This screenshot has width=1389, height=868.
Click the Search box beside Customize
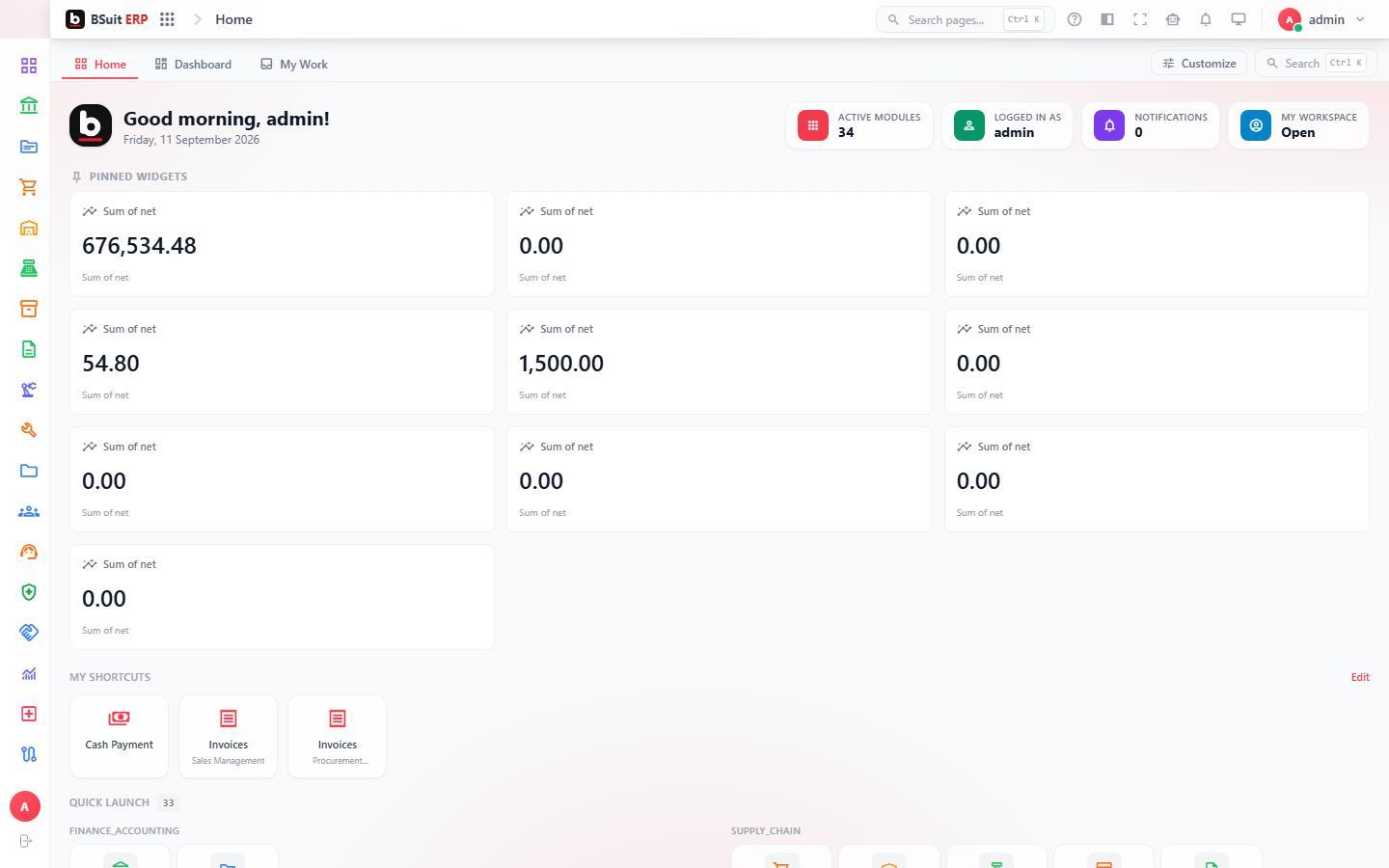1316,64
